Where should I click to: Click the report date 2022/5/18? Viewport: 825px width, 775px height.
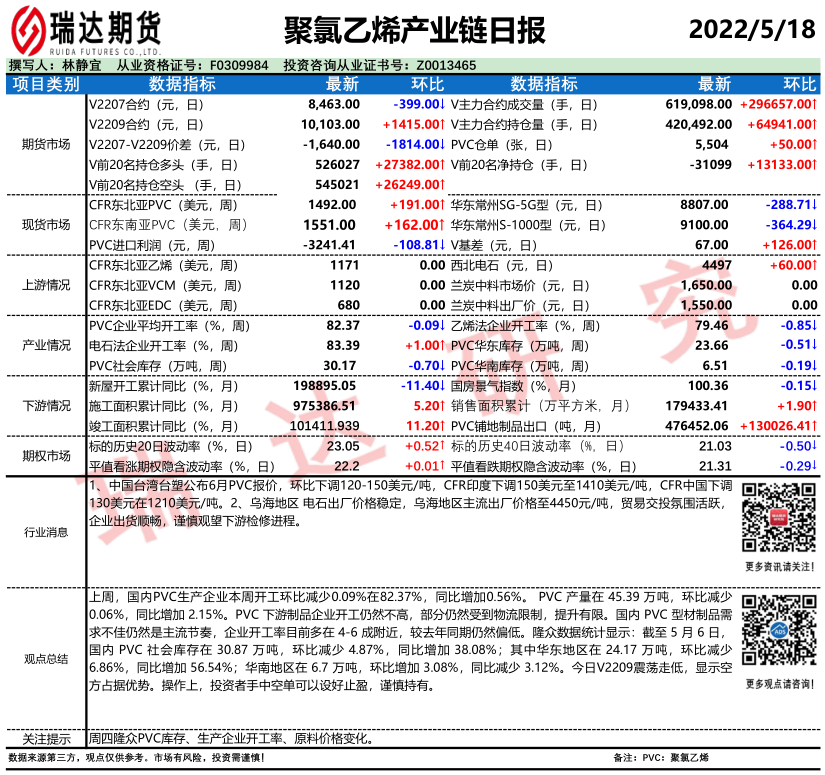click(x=750, y=28)
